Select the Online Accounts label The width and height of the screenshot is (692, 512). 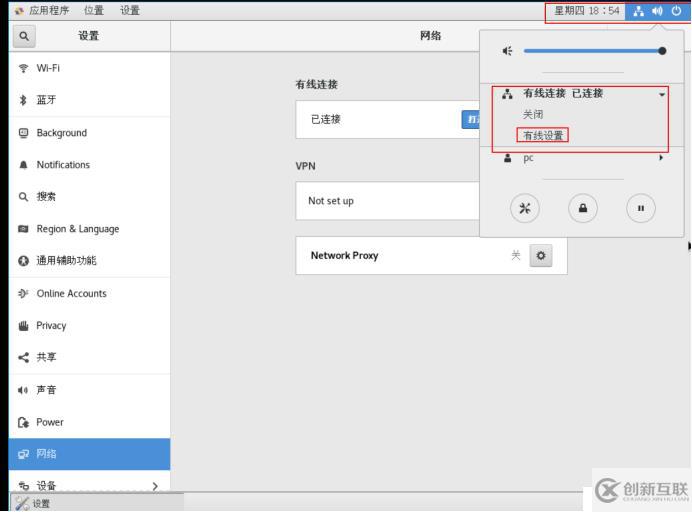71,294
